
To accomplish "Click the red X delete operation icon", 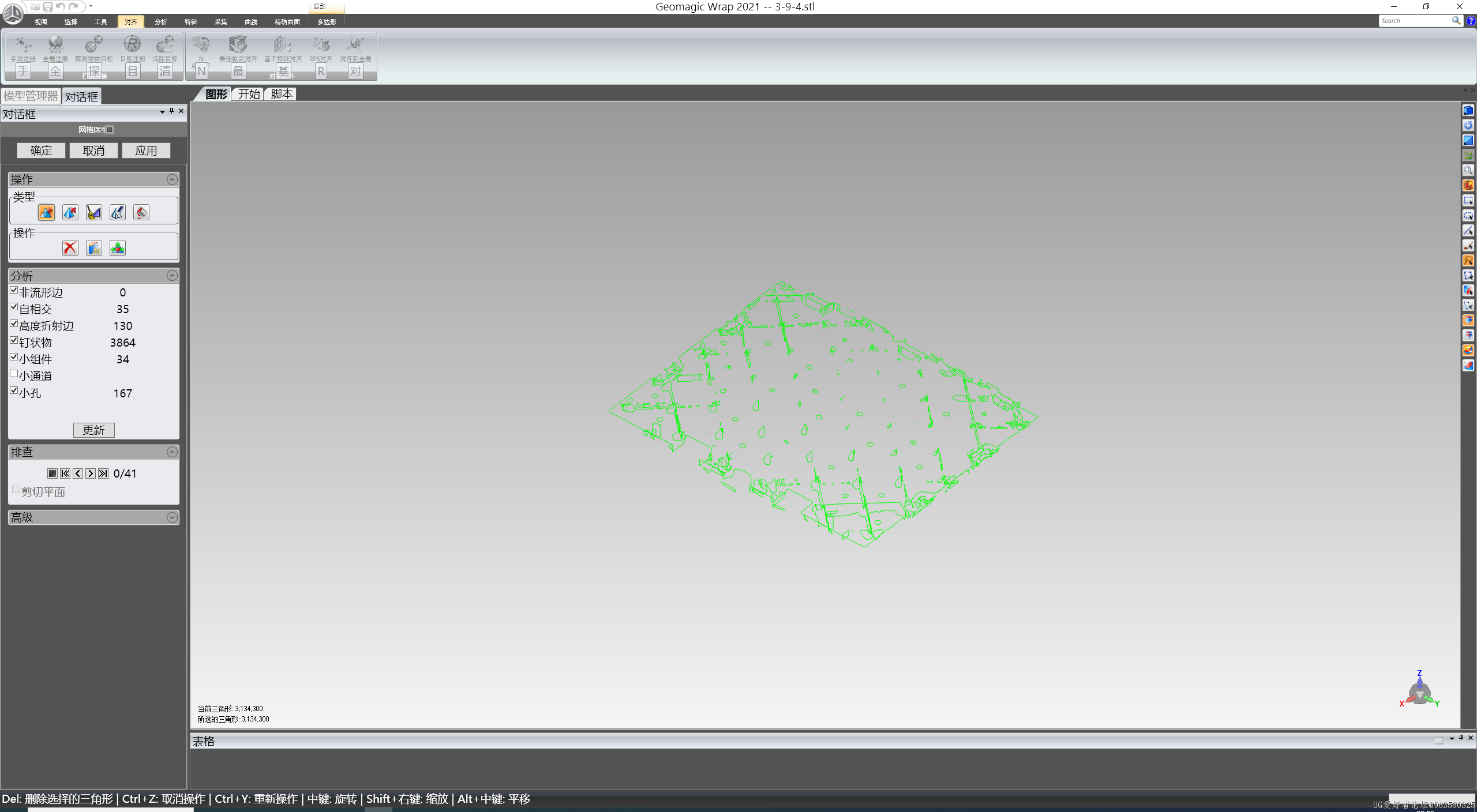I will [70, 248].
